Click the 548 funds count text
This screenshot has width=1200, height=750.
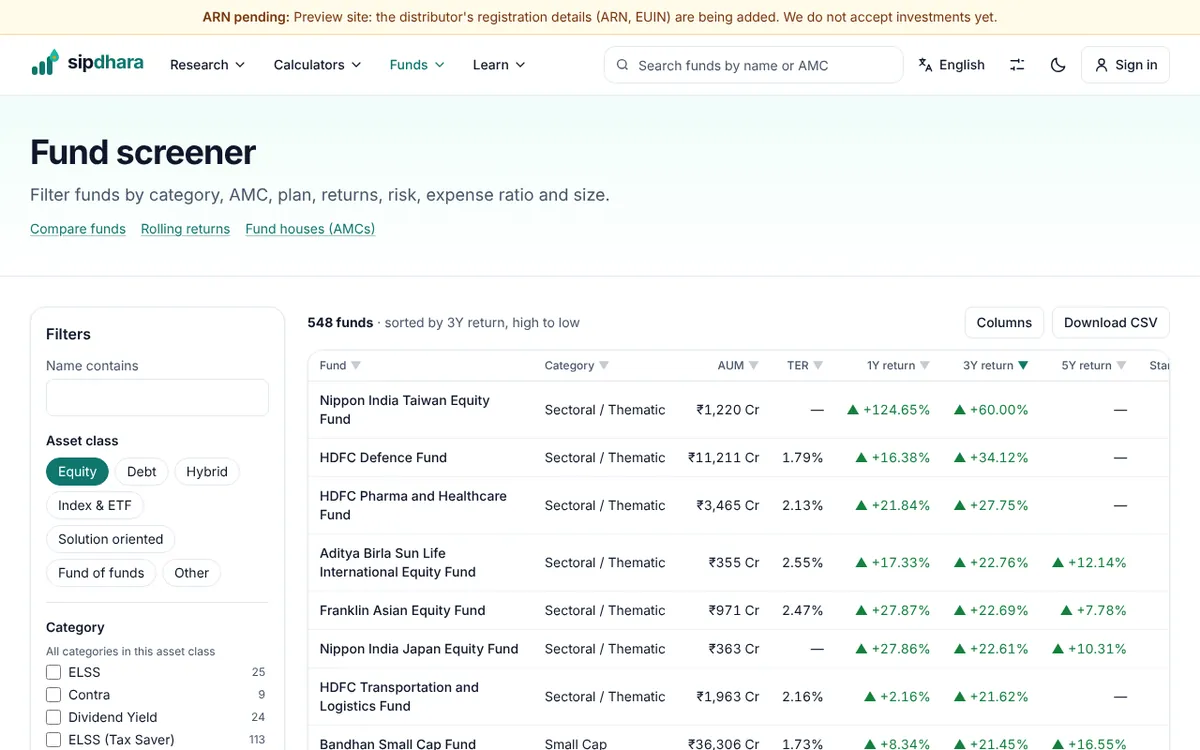coord(340,323)
